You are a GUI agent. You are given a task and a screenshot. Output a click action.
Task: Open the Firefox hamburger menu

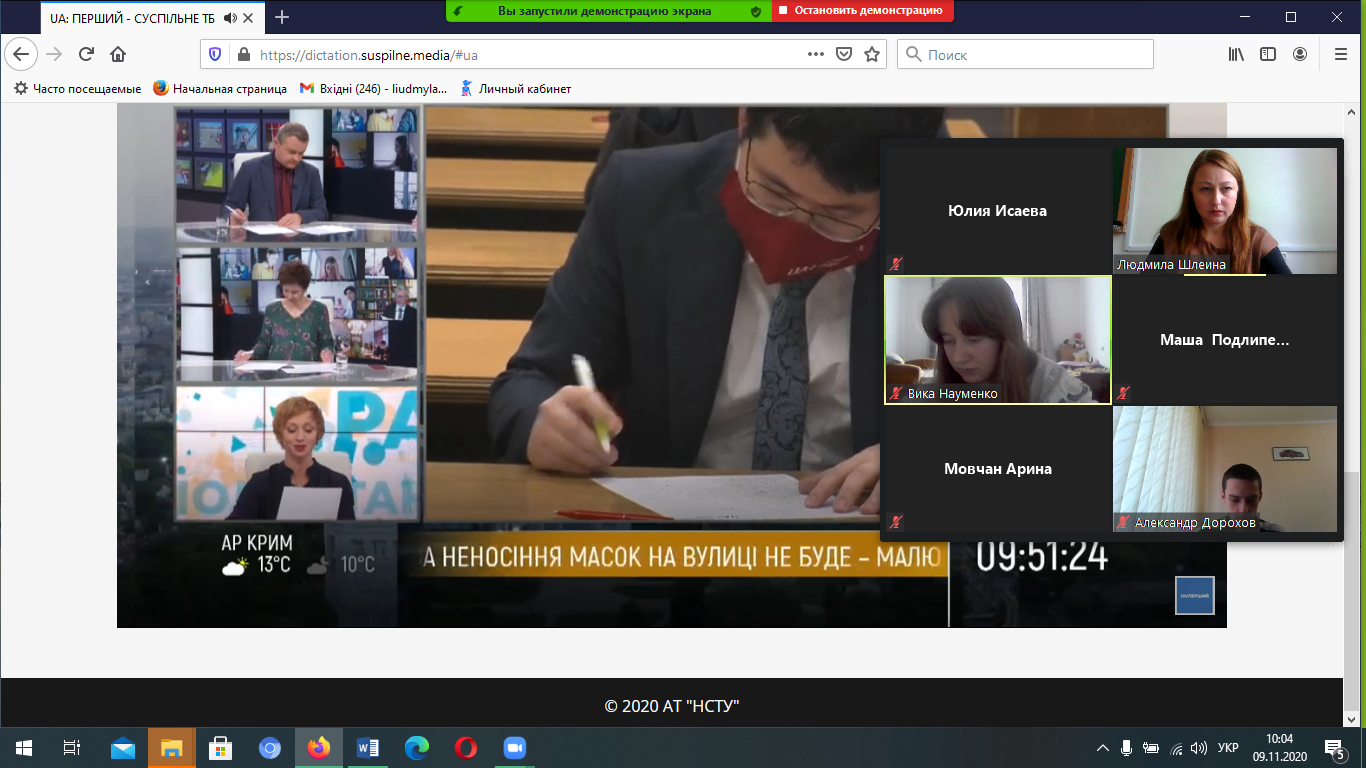1340,54
